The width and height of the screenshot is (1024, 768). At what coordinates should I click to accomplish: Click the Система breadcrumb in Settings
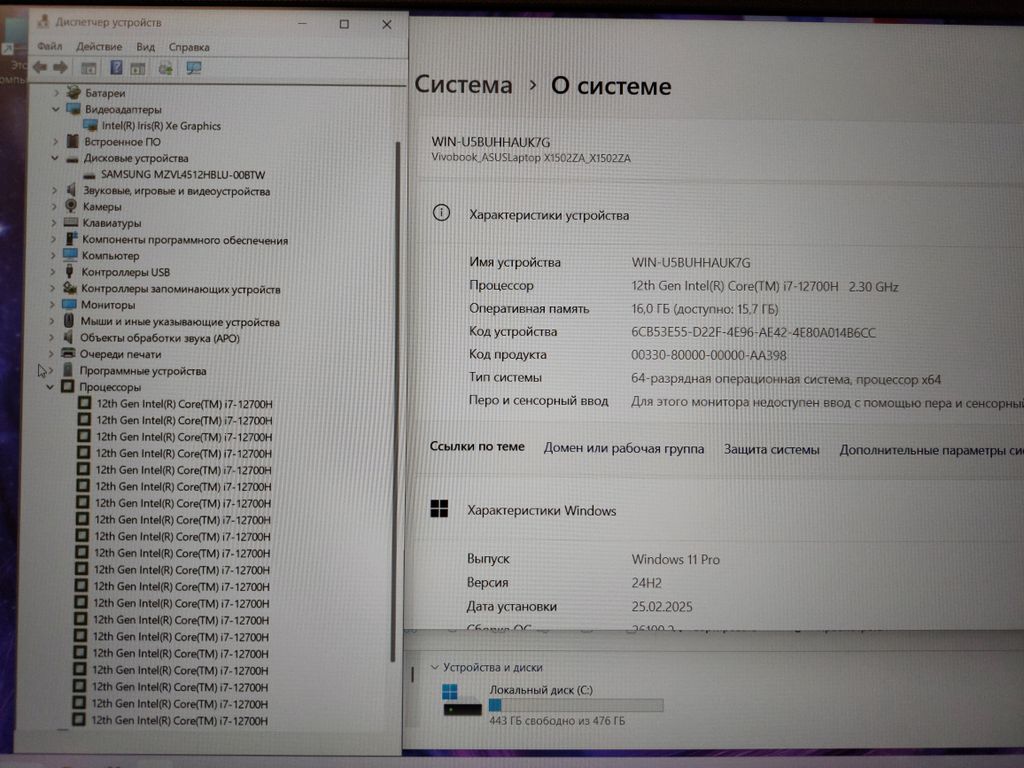click(x=463, y=85)
